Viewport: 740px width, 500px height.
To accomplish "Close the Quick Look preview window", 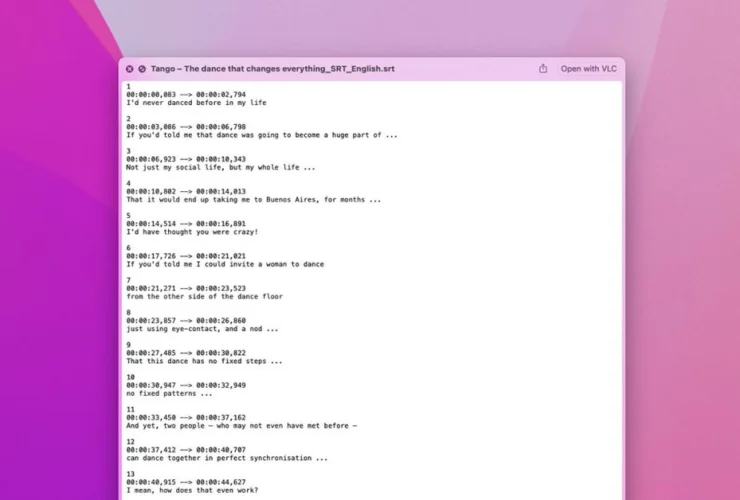I will pos(129,69).
